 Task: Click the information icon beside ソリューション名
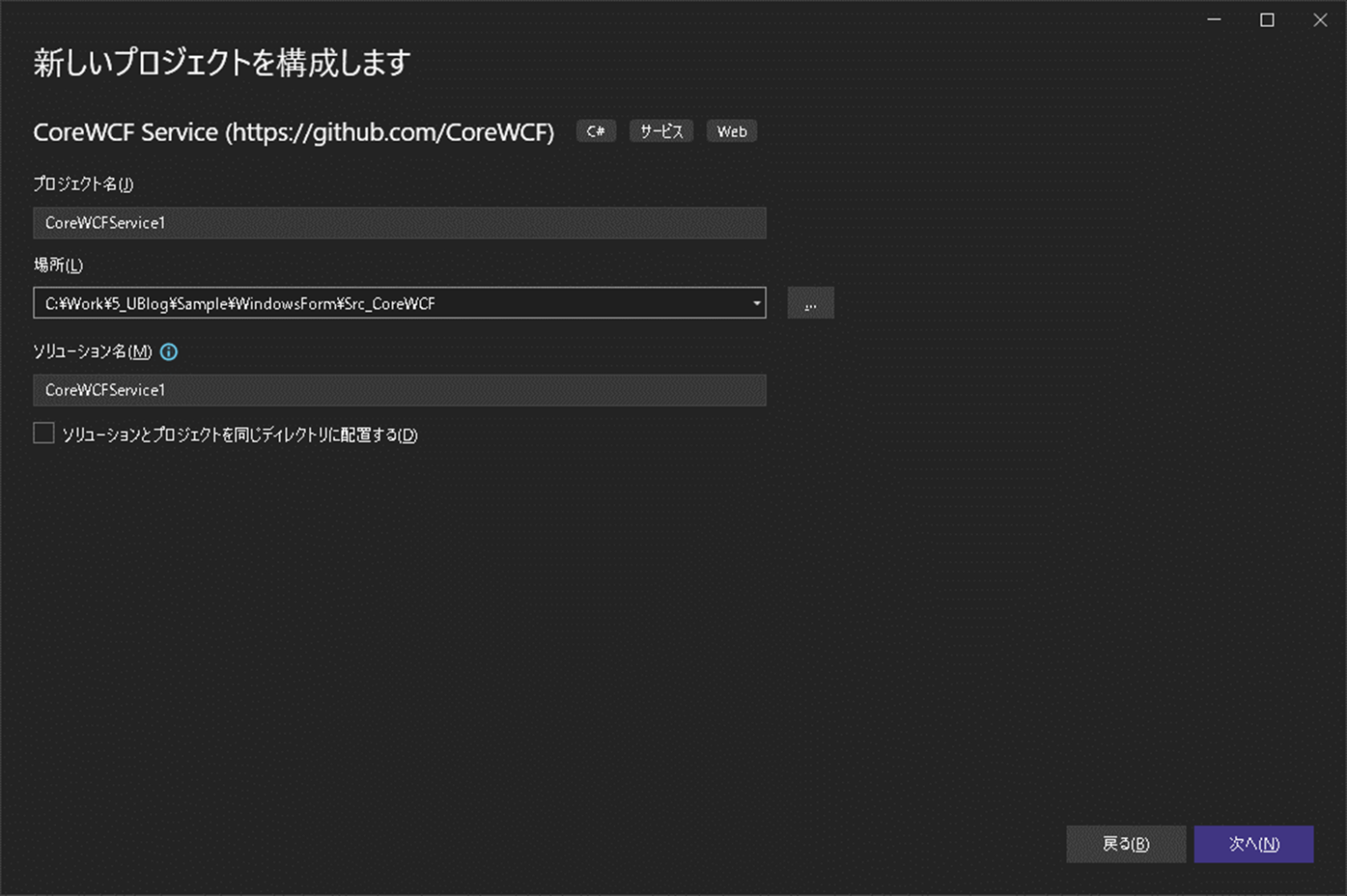[x=168, y=352]
